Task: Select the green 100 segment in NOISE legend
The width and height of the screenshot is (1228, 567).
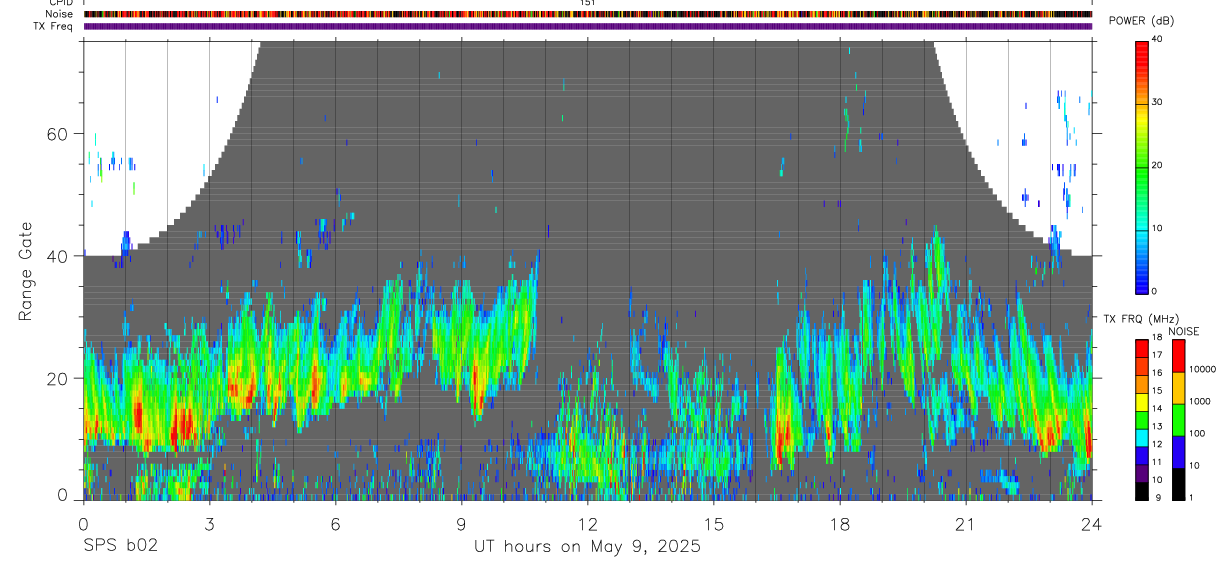Action: [1178, 420]
